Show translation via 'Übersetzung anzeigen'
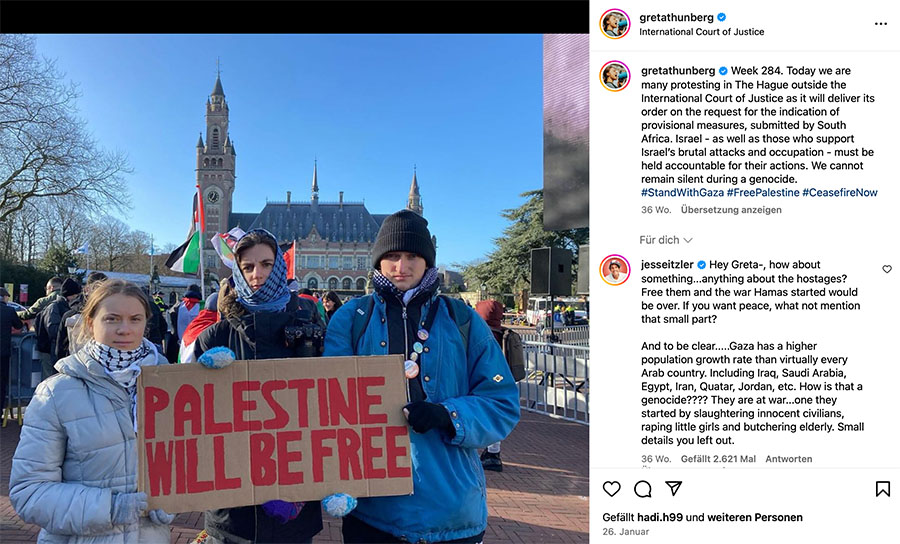Image resolution: width=900 pixels, height=544 pixels. [731, 210]
